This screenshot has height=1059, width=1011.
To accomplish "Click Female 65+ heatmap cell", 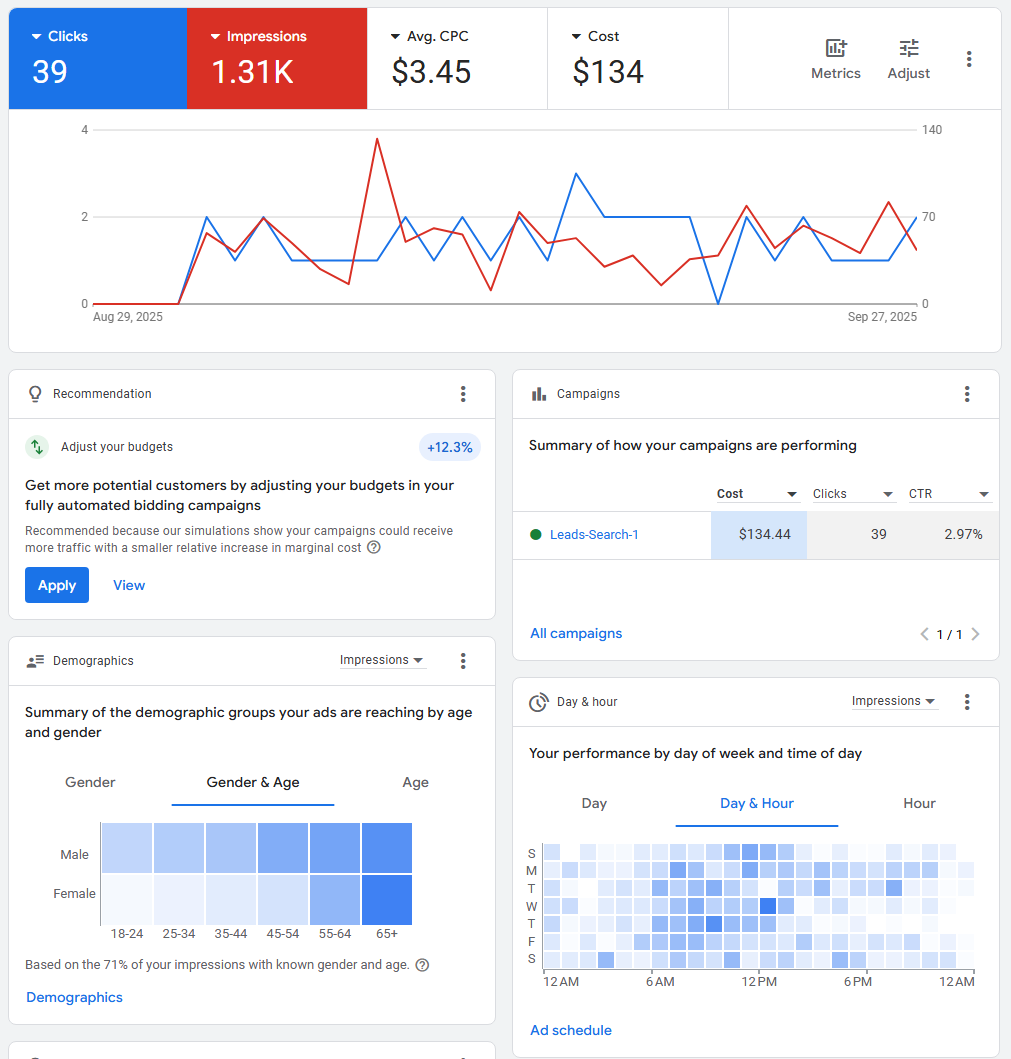I will [x=387, y=899].
